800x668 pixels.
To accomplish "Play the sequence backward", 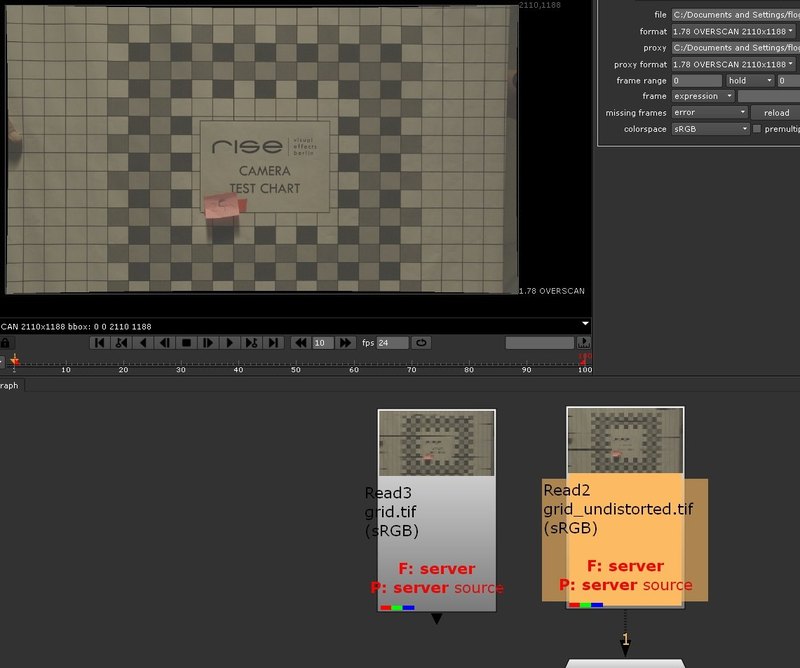I will pos(143,343).
